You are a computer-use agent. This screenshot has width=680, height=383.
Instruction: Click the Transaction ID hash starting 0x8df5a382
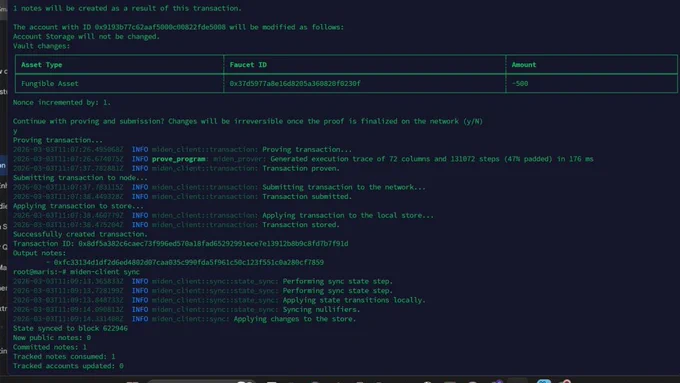click(213, 244)
